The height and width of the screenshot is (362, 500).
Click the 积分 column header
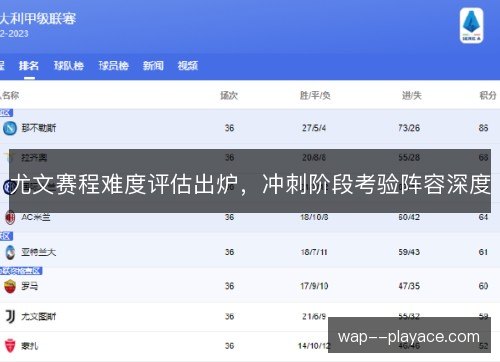(488, 96)
